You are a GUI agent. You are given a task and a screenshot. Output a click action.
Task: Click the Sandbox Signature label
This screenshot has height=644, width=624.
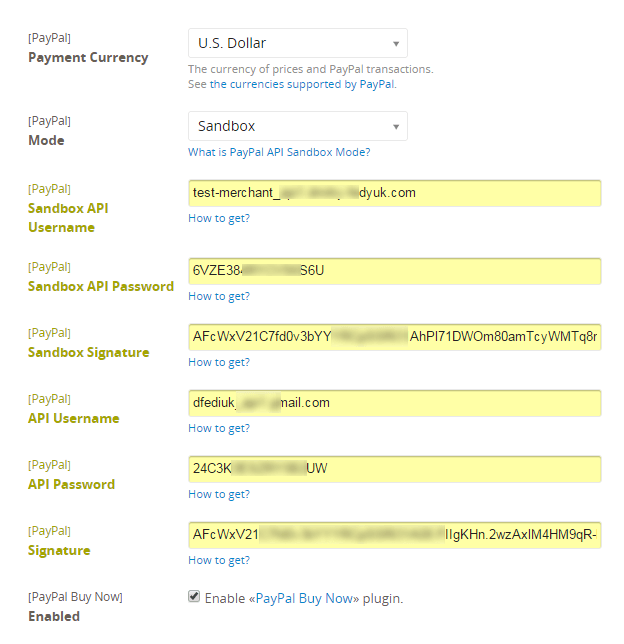(x=88, y=352)
